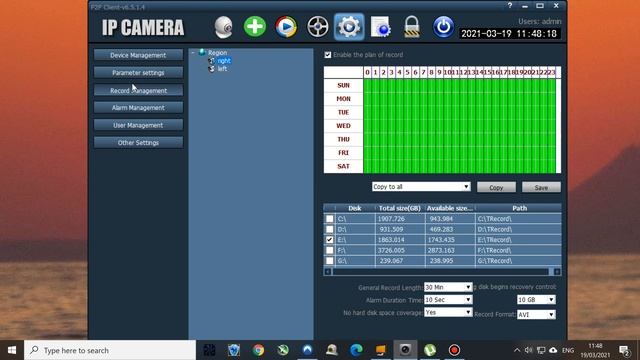Open Device Management section

[138, 55]
